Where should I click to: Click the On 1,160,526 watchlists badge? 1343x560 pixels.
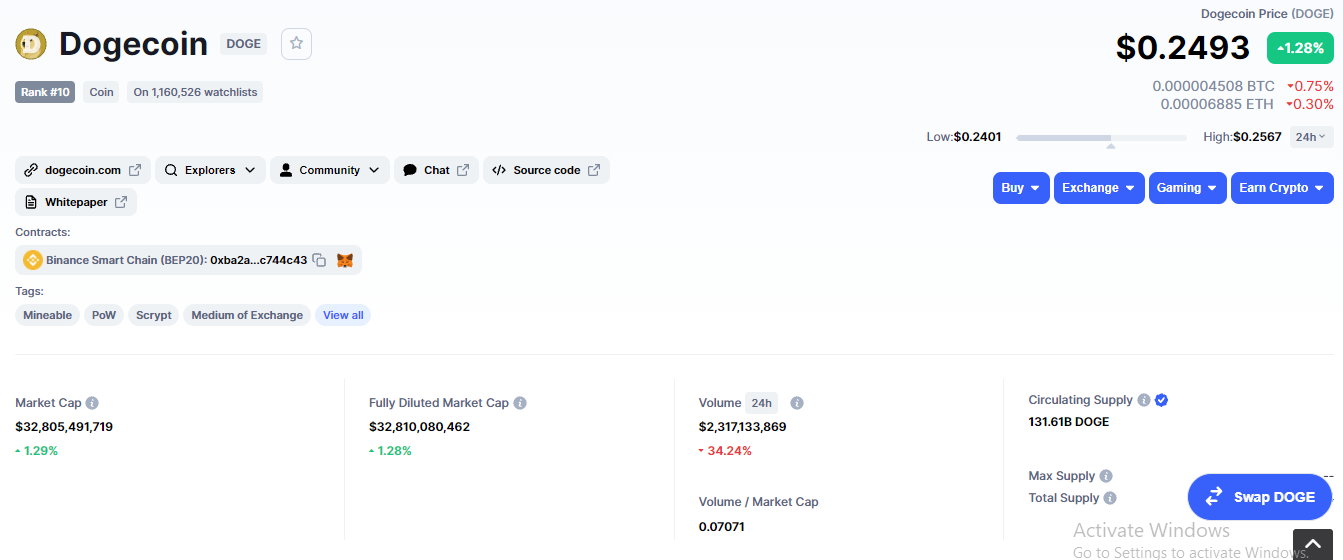[195, 92]
